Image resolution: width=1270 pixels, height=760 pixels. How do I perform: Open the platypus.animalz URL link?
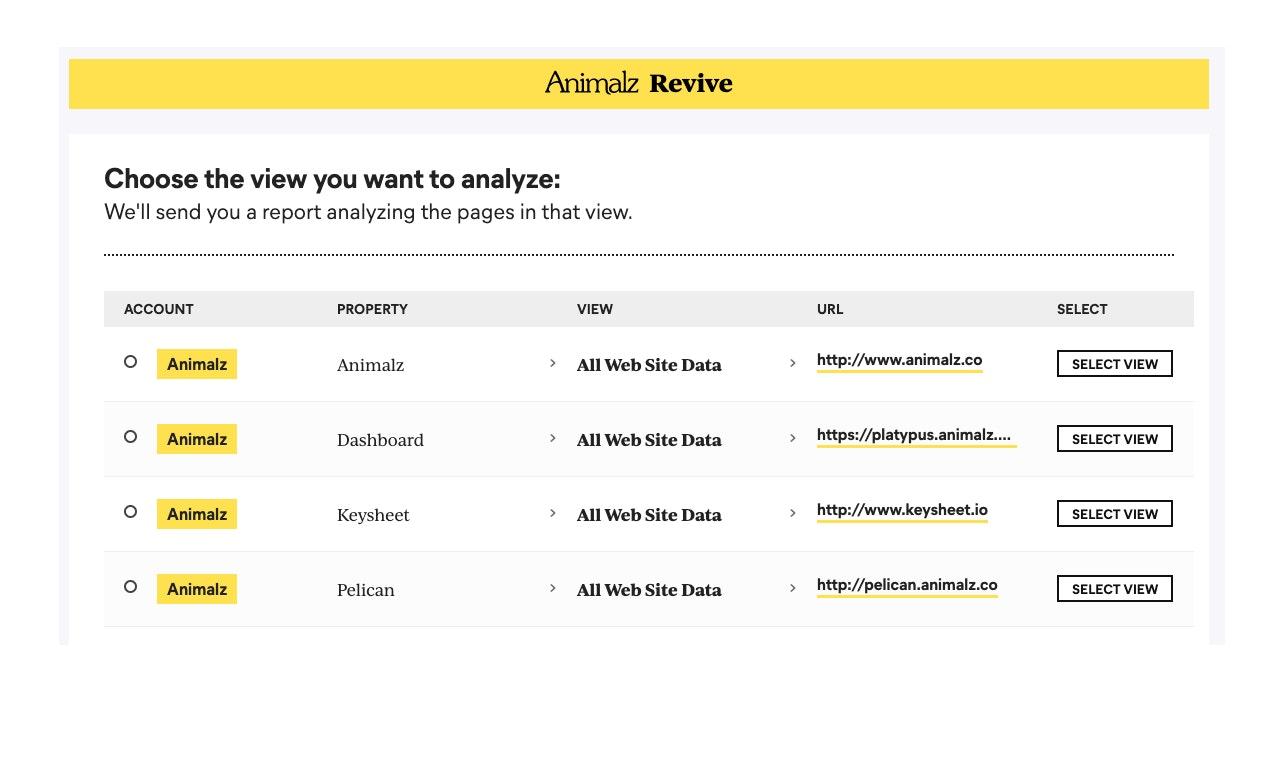point(915,435)
